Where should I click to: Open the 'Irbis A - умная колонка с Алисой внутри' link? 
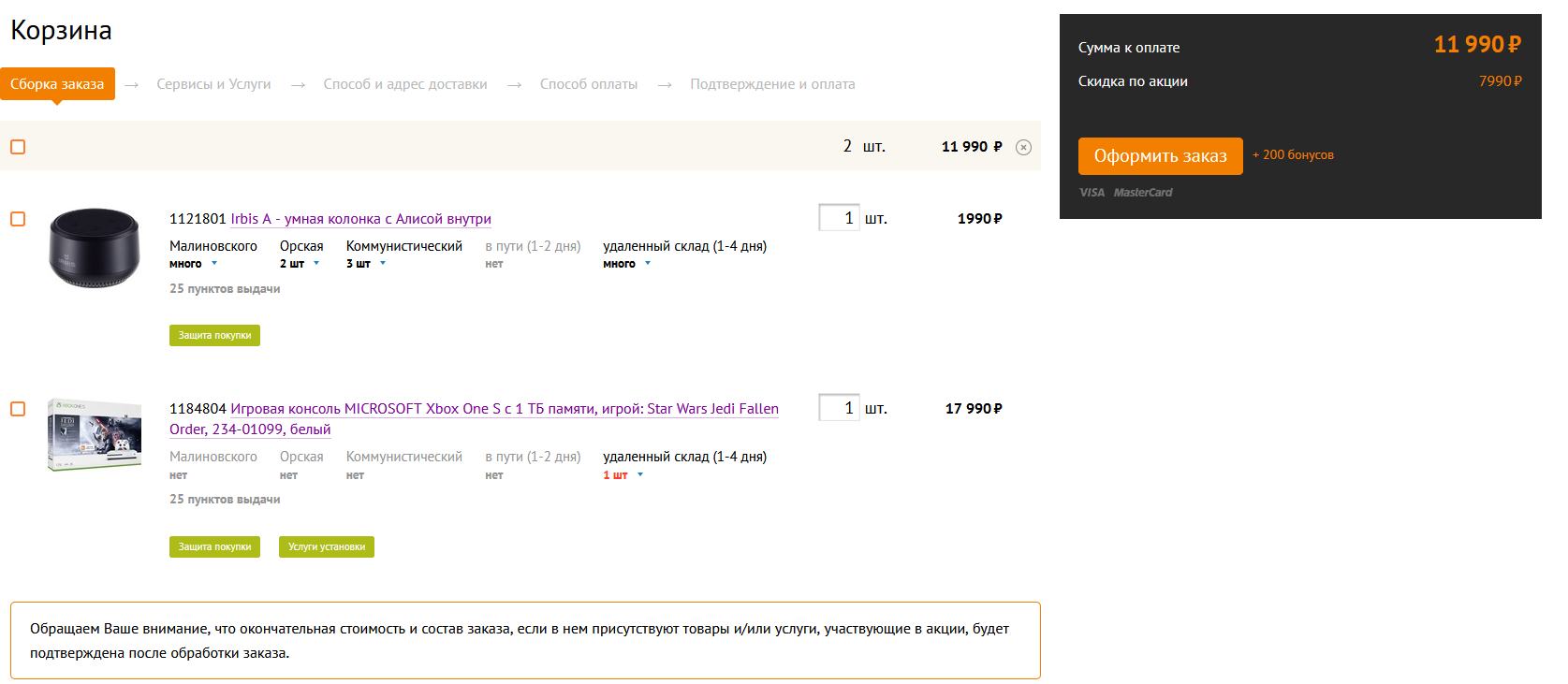point(361,219)
